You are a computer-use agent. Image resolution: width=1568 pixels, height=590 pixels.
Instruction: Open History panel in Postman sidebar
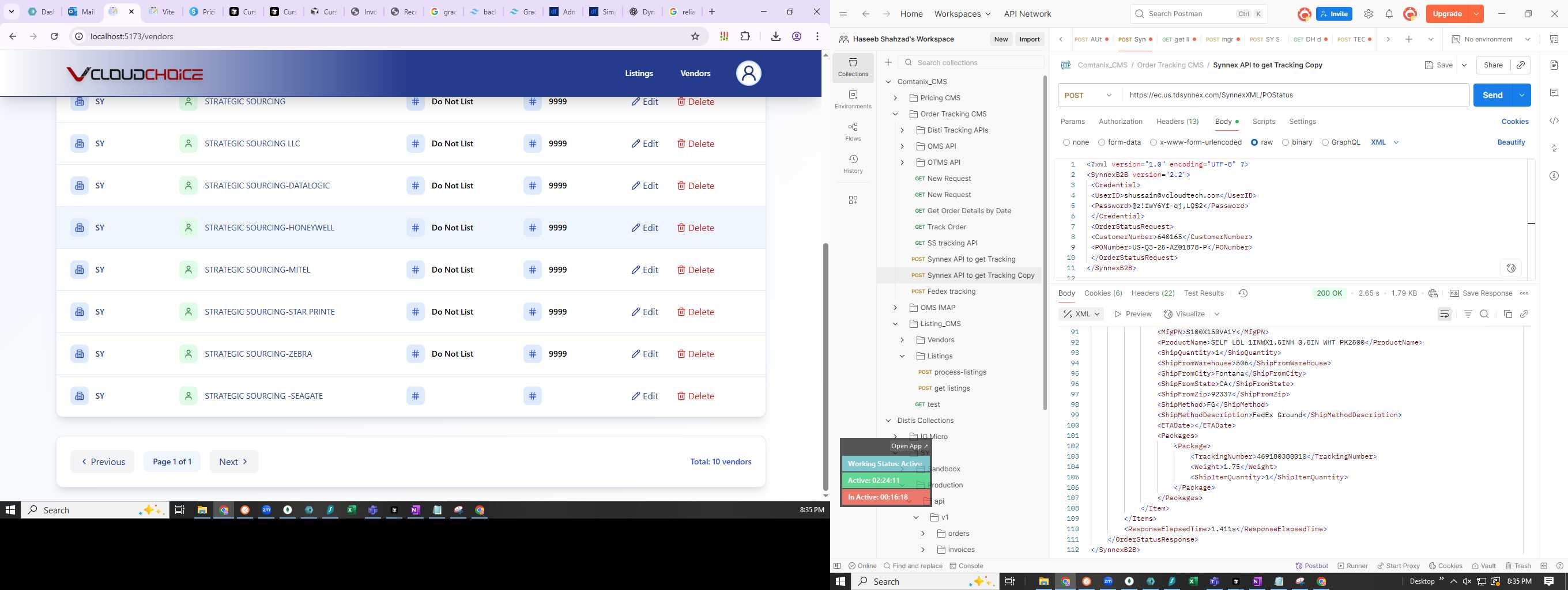point(853,164)
